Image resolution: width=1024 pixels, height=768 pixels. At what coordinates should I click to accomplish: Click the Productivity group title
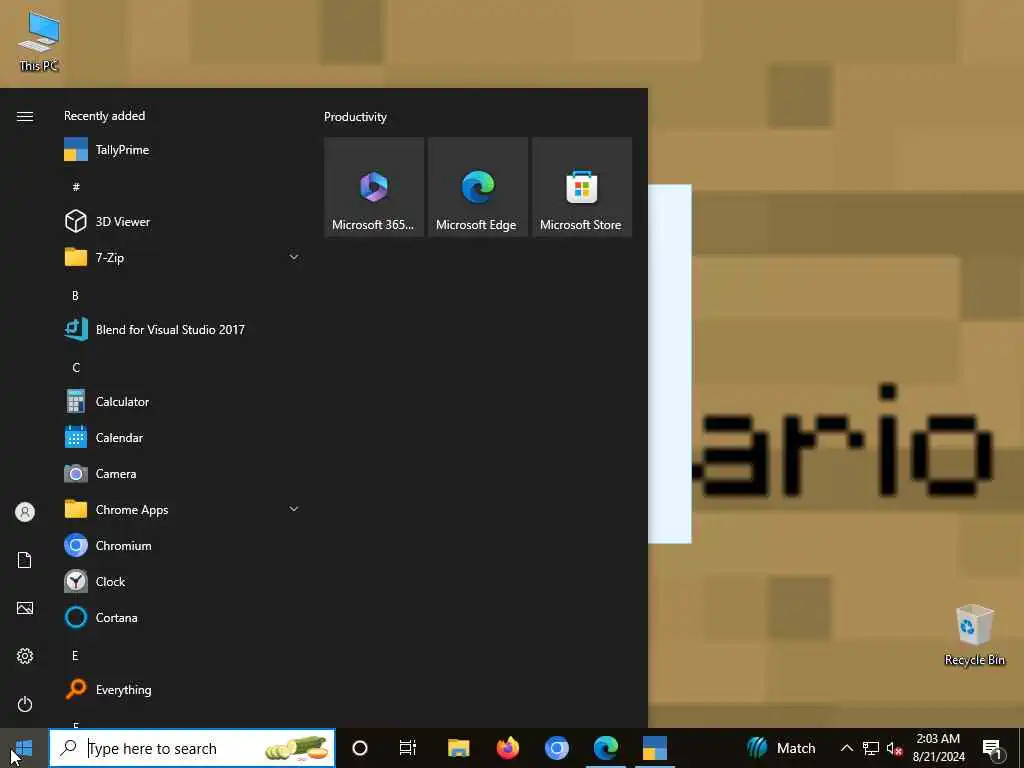pyautogui.click(x=355, y=117)
